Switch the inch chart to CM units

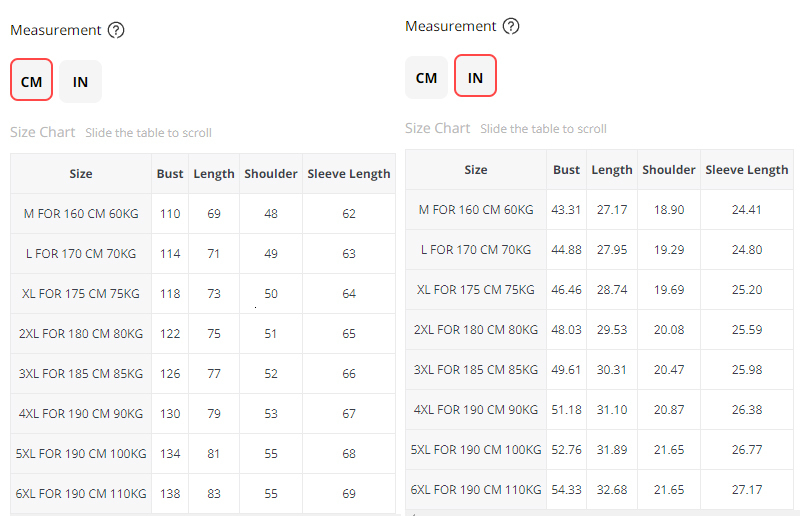tap(427, 77)
